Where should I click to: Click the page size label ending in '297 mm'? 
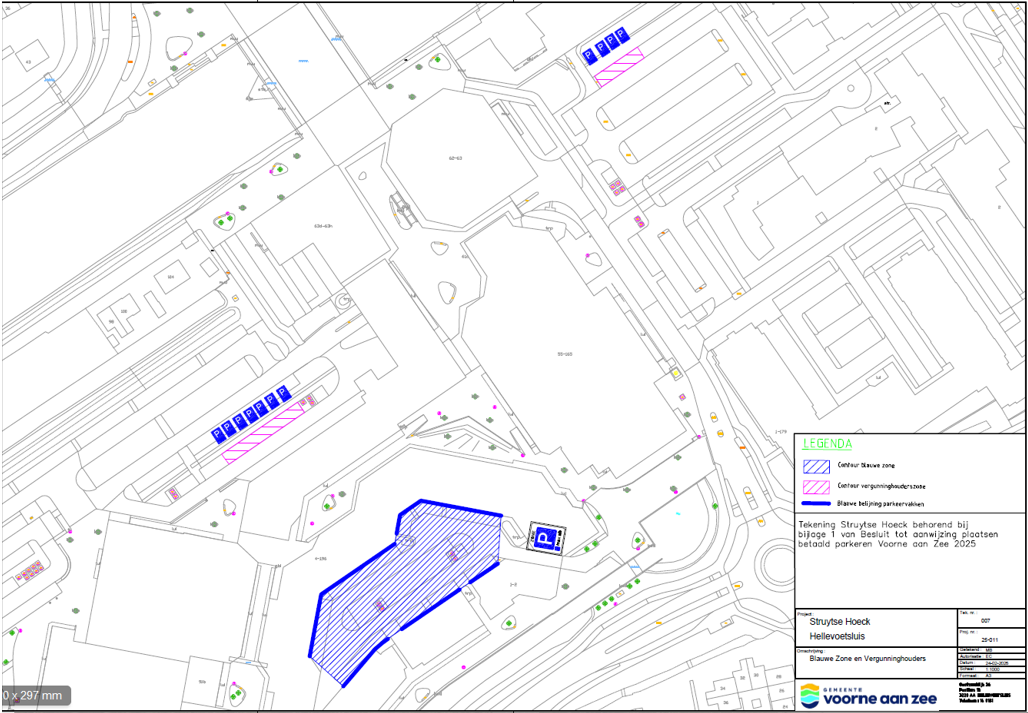pos(32,695)
